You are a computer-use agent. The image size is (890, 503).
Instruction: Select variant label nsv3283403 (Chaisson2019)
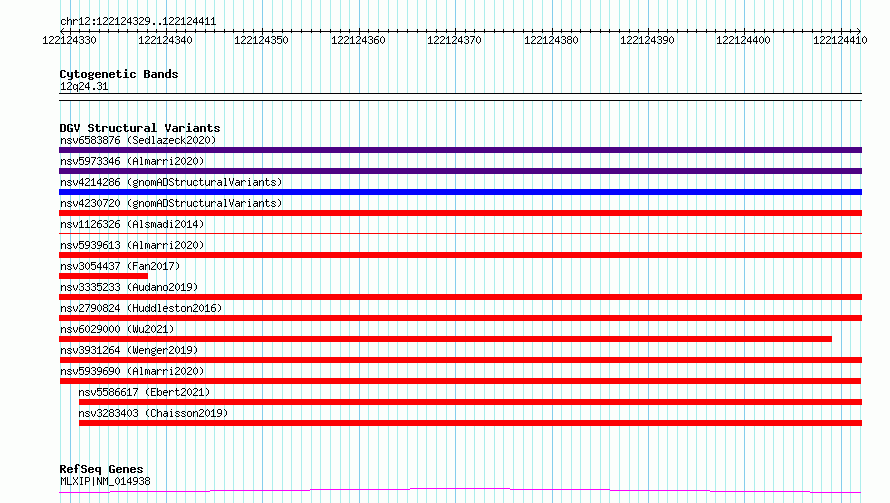153,413
